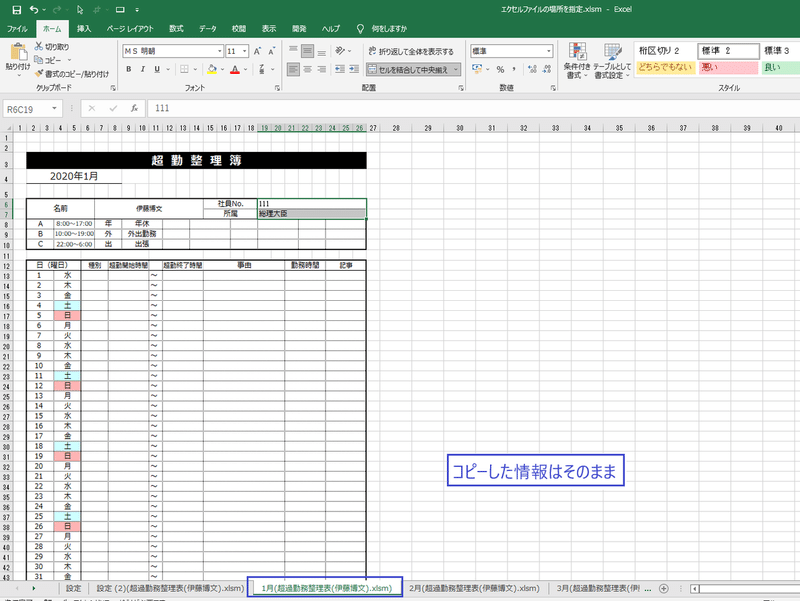The width and height of the screenshot is (800, 601).
Task: Click the borders grid icon
Action: (x=184, y=69)
